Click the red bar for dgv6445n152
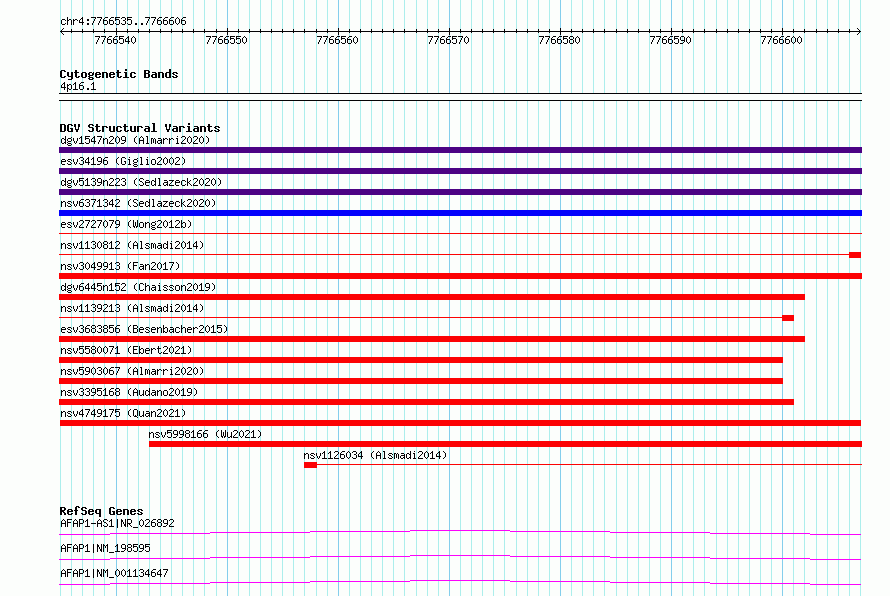890x596 pixels. click(432, 297)
